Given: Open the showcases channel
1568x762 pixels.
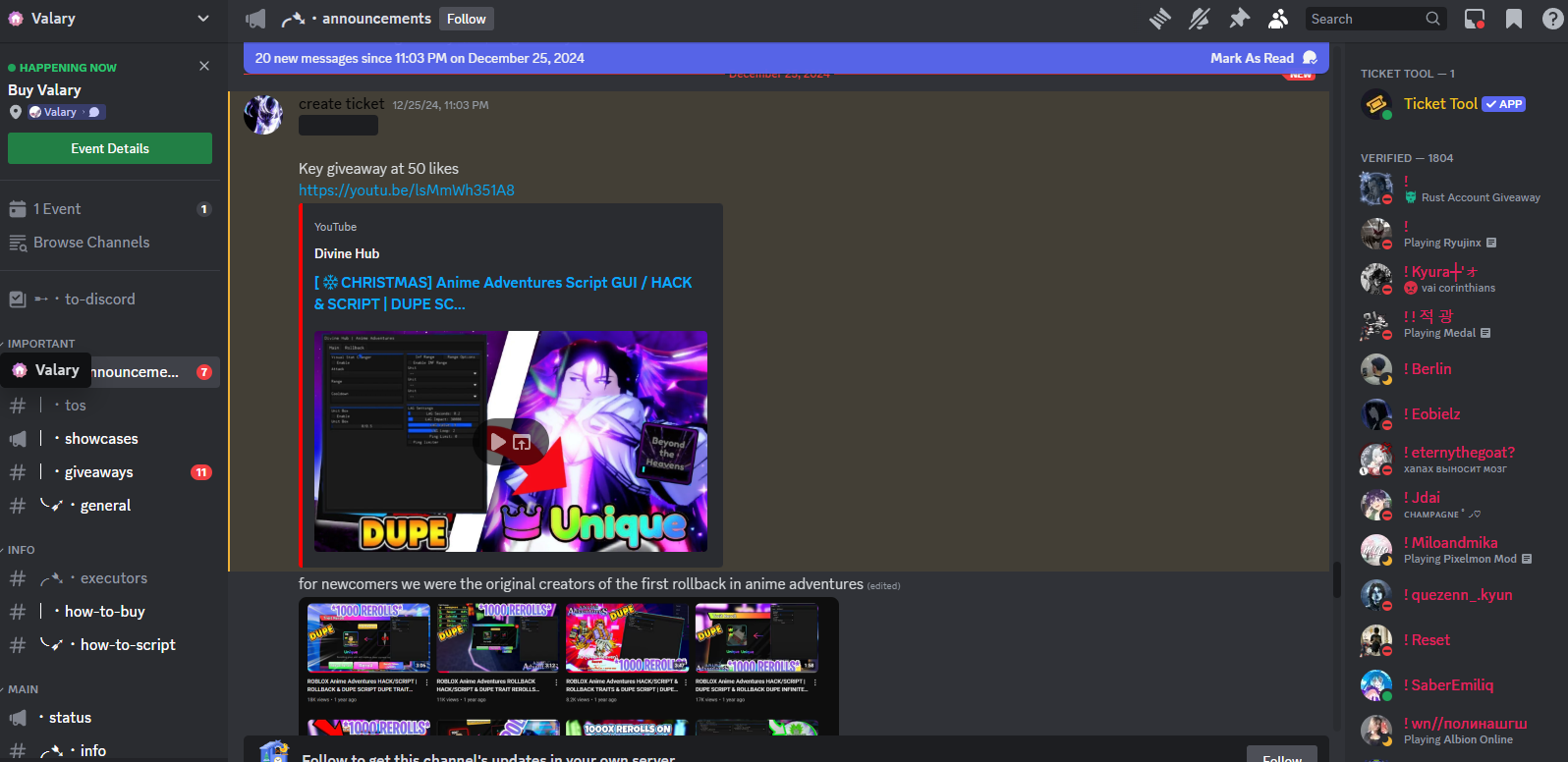Looking at the screenshot, I should [110, 439].
